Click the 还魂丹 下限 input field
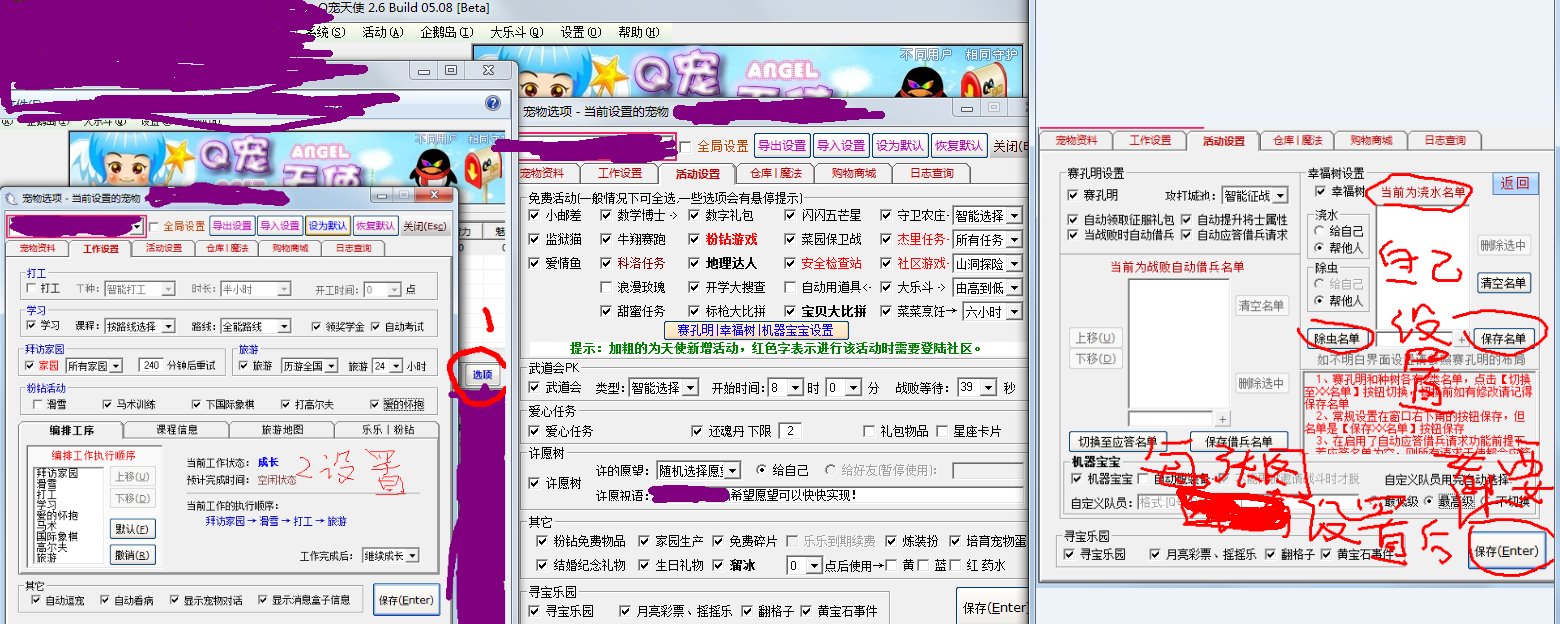The height and width of the screenshot is (624, 1560). (790, 431)
